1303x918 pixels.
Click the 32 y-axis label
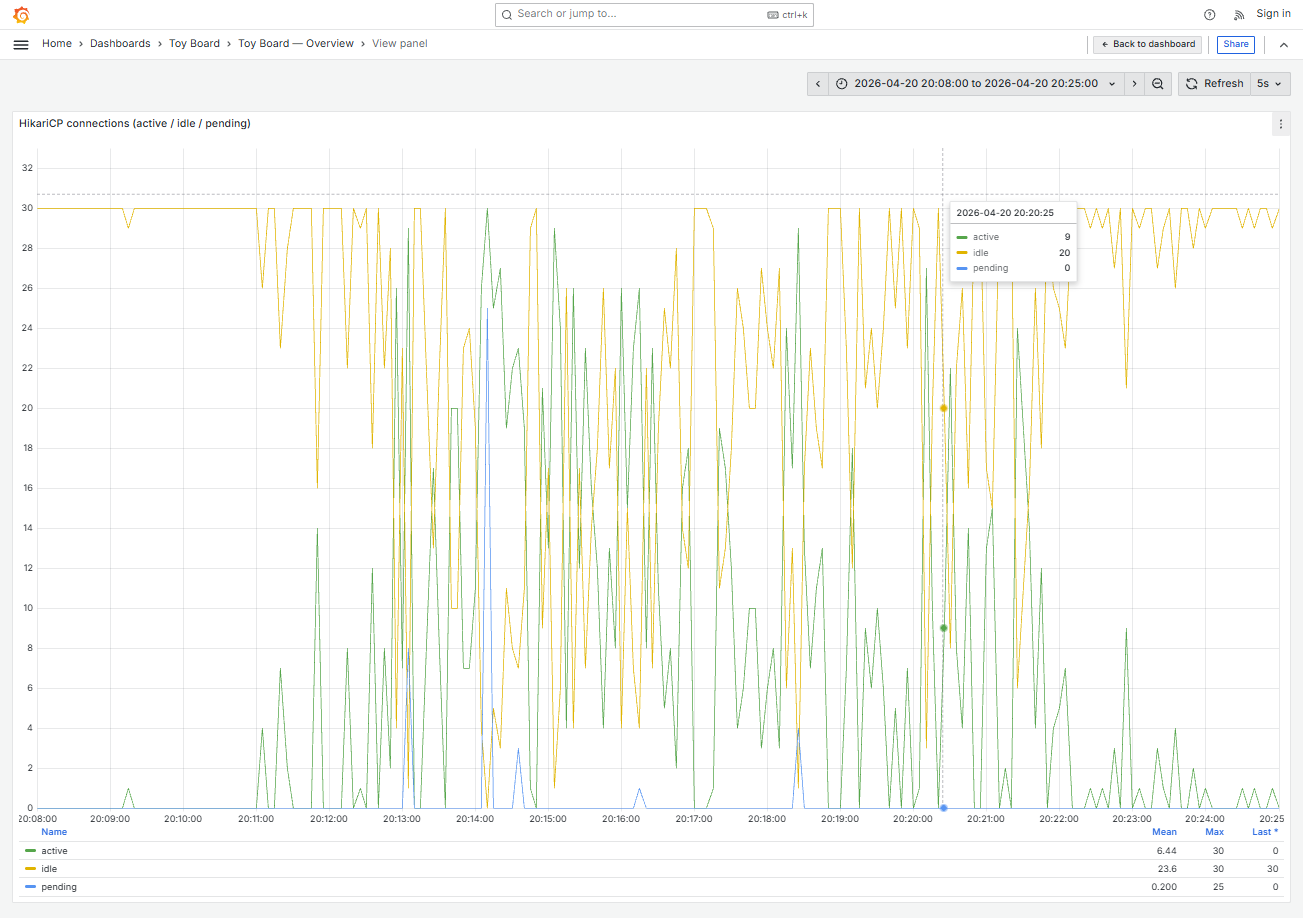click(x=27, y=168)
